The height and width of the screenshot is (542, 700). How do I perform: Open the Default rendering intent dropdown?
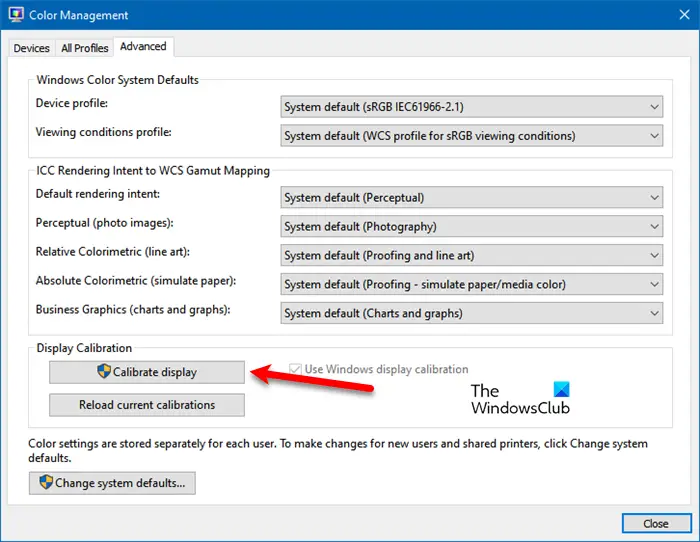tap(471, 198)
